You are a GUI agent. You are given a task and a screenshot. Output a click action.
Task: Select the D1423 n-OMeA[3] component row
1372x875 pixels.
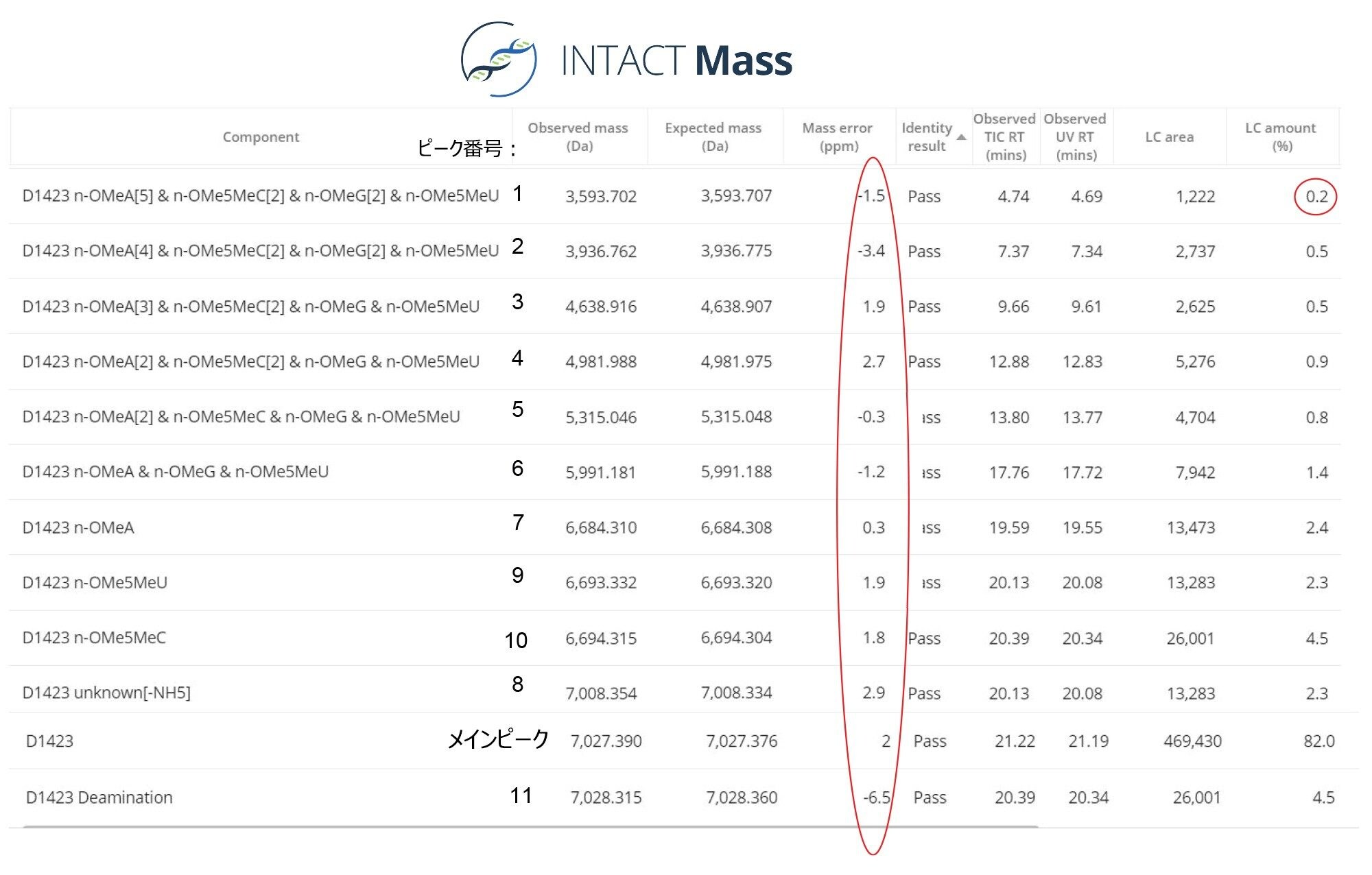675,307
